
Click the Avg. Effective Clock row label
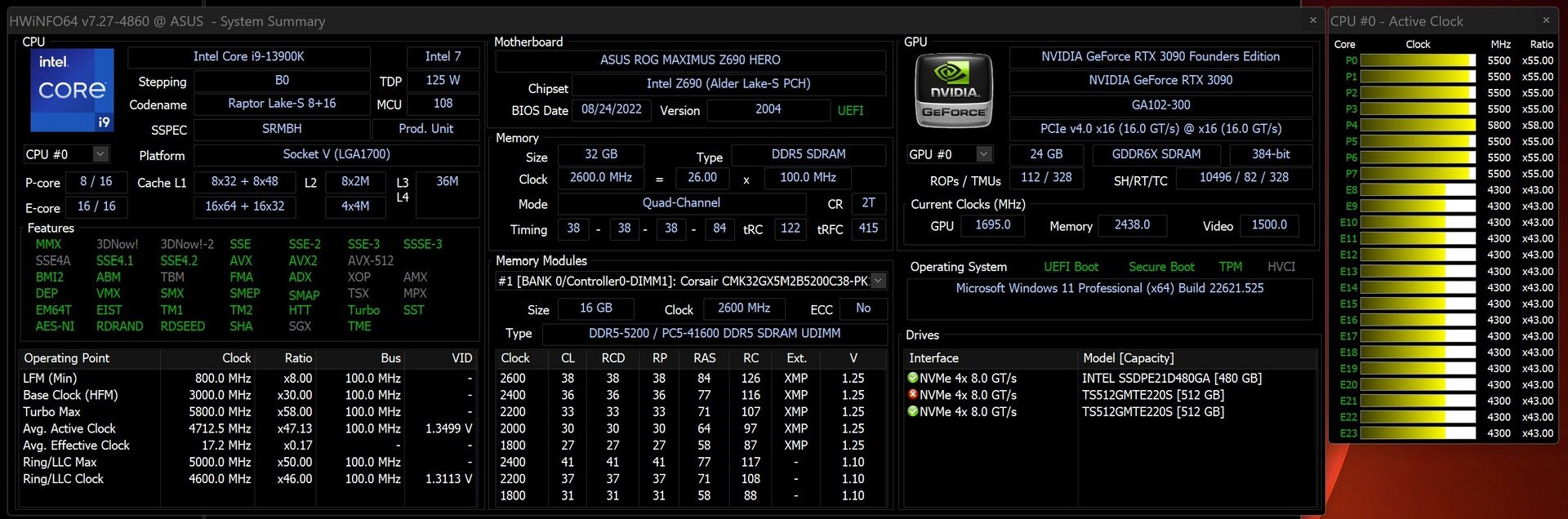click(x=76, y=446)
